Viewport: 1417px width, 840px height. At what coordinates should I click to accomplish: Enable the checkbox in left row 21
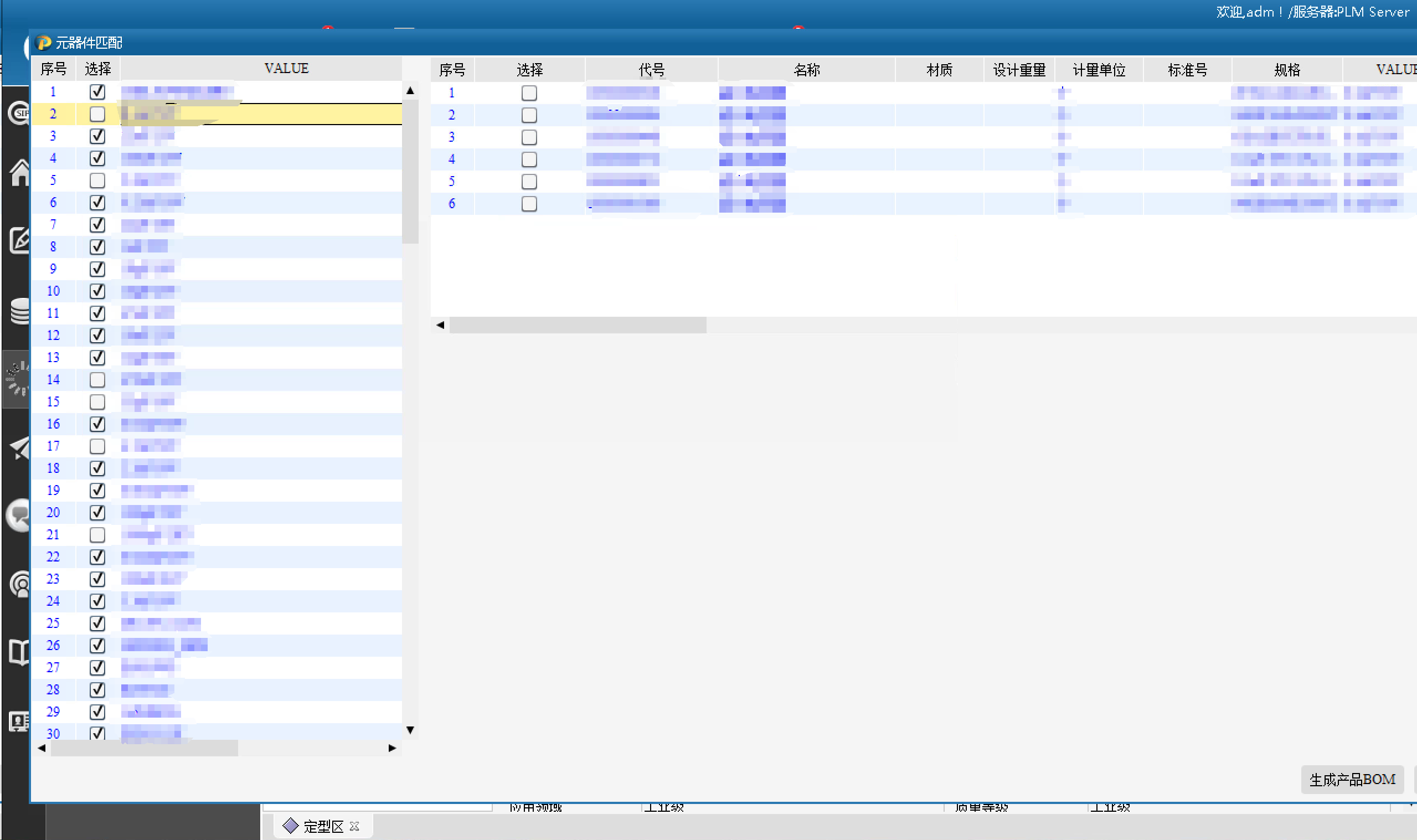[x=97, y=534]
